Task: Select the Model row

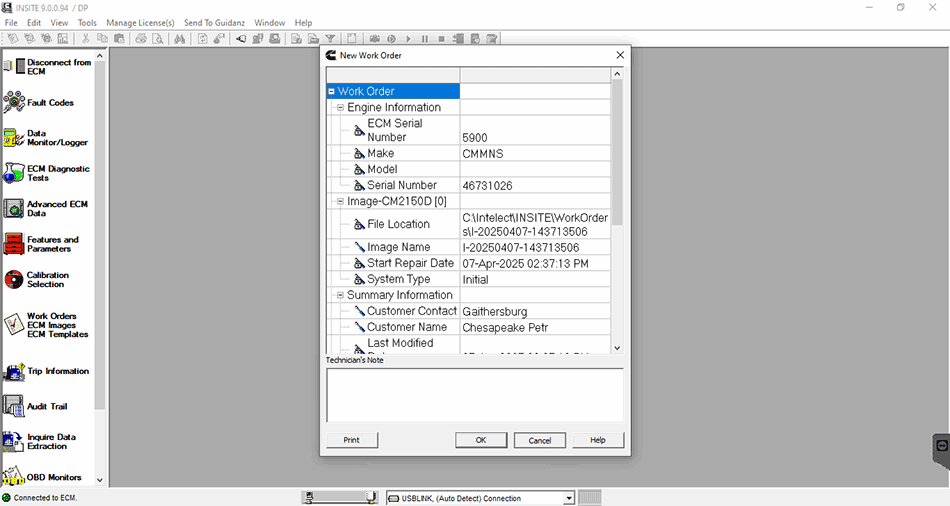Action: pos(468,169)
